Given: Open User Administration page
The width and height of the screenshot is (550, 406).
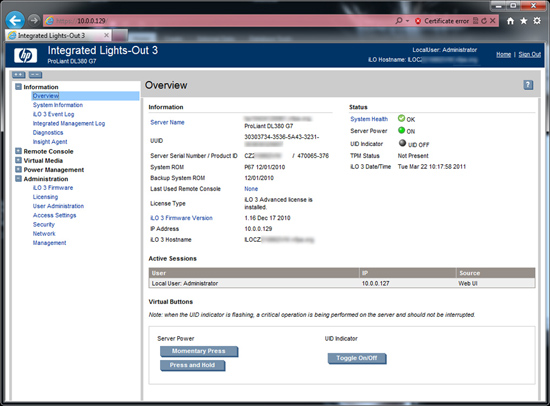Looking at the screenshot, I should point(58,206).
